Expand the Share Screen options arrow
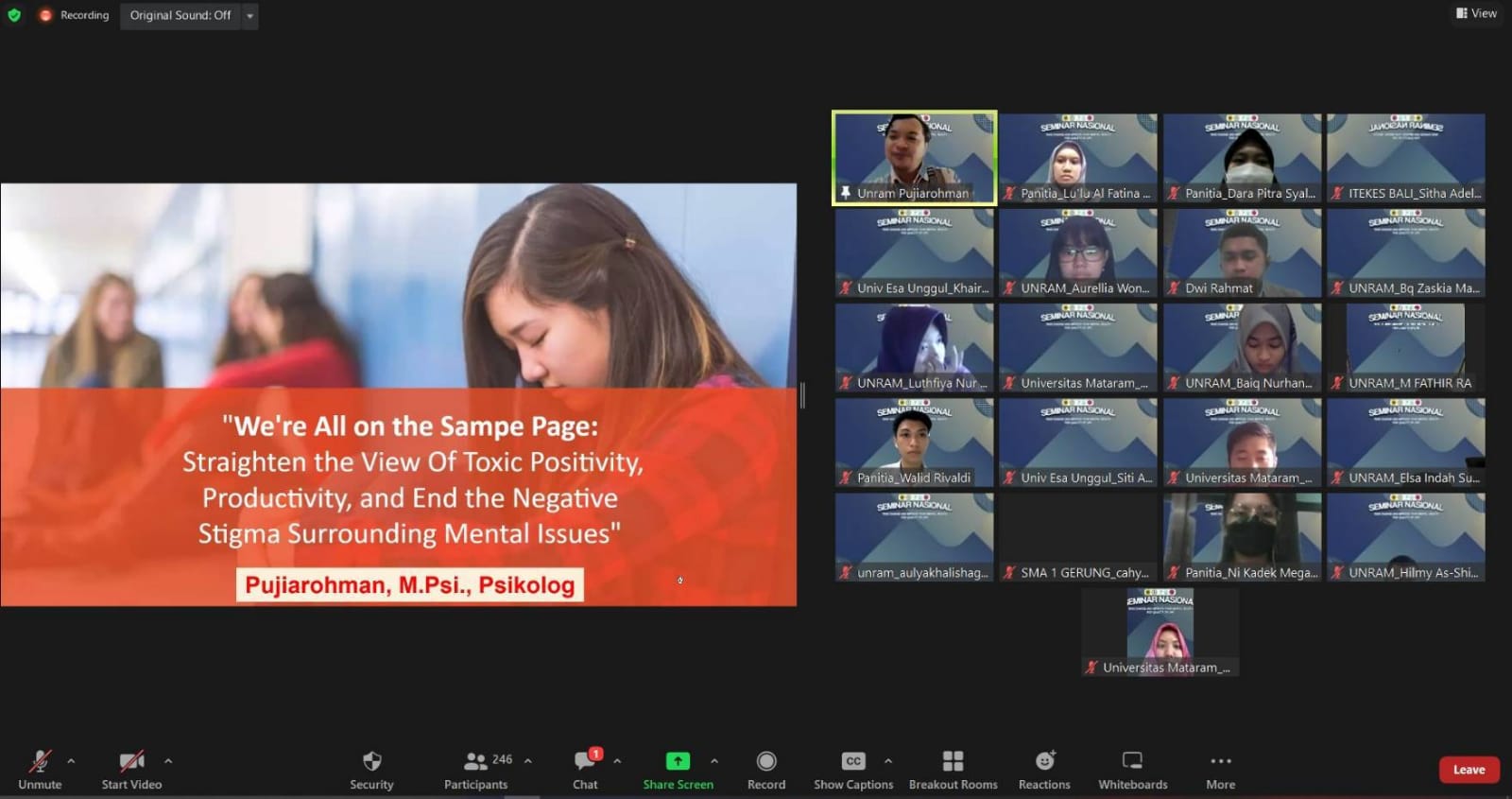This screenshot has height=799, width=1512. tap(714, 761)
